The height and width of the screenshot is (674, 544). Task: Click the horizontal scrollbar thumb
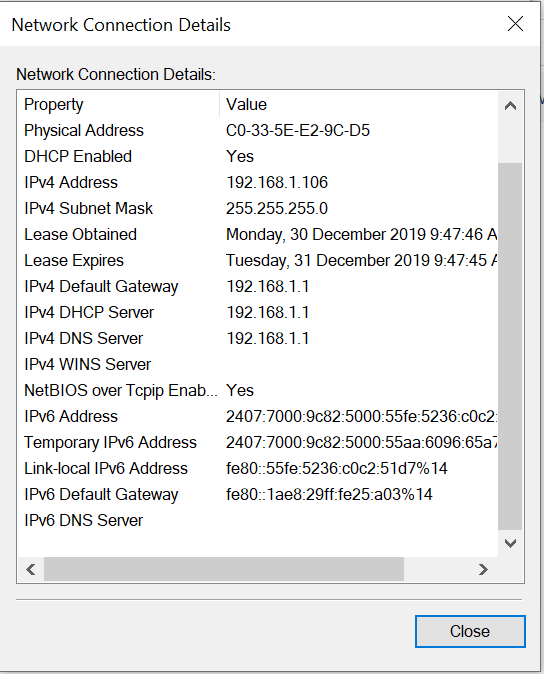pyautogui.click(x=224, y=570)
